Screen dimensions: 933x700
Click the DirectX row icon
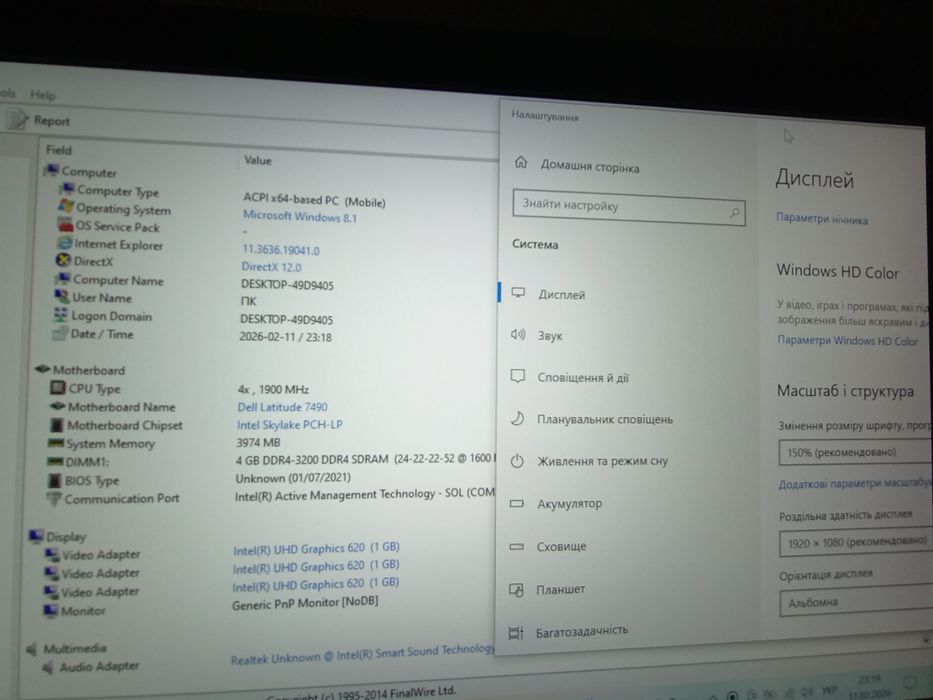[63, 260]
